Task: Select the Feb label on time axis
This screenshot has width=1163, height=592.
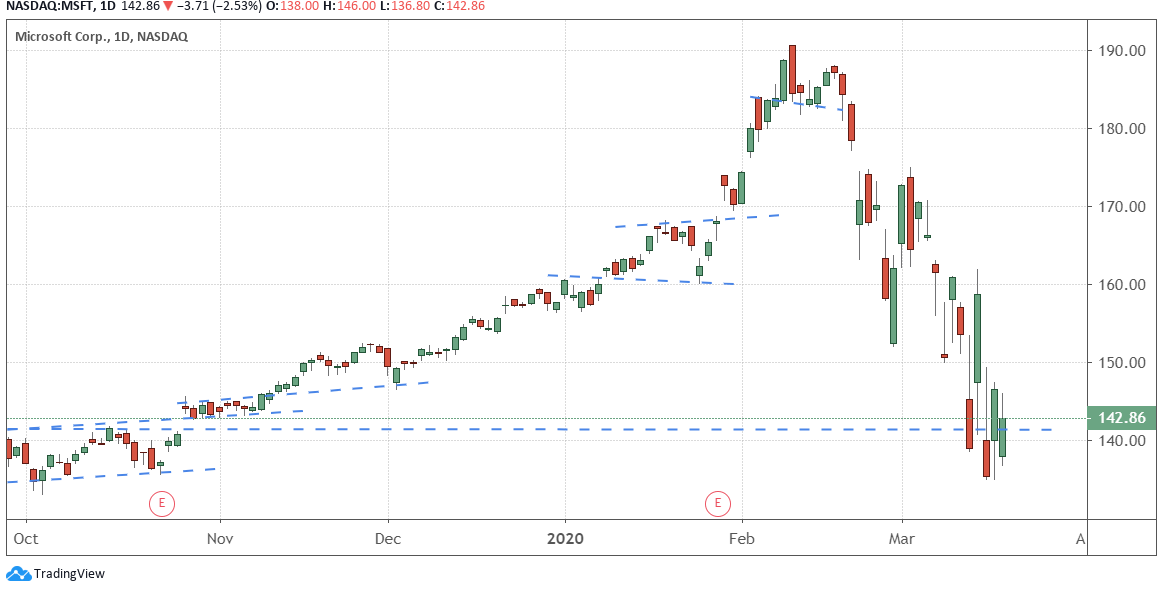Action: coord(743,539)
